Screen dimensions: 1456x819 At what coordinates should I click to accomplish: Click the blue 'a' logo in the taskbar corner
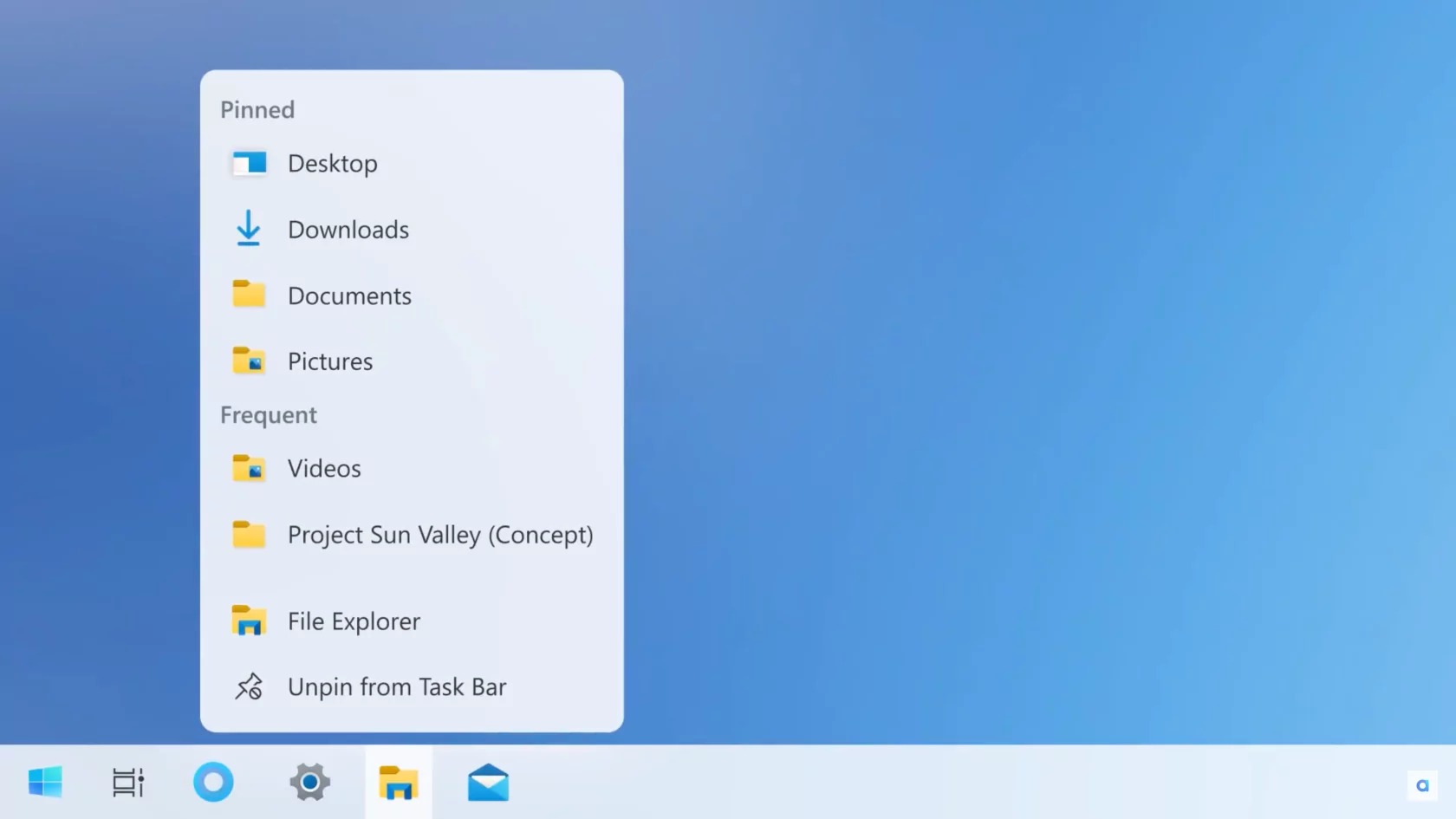pos(1422,786)
